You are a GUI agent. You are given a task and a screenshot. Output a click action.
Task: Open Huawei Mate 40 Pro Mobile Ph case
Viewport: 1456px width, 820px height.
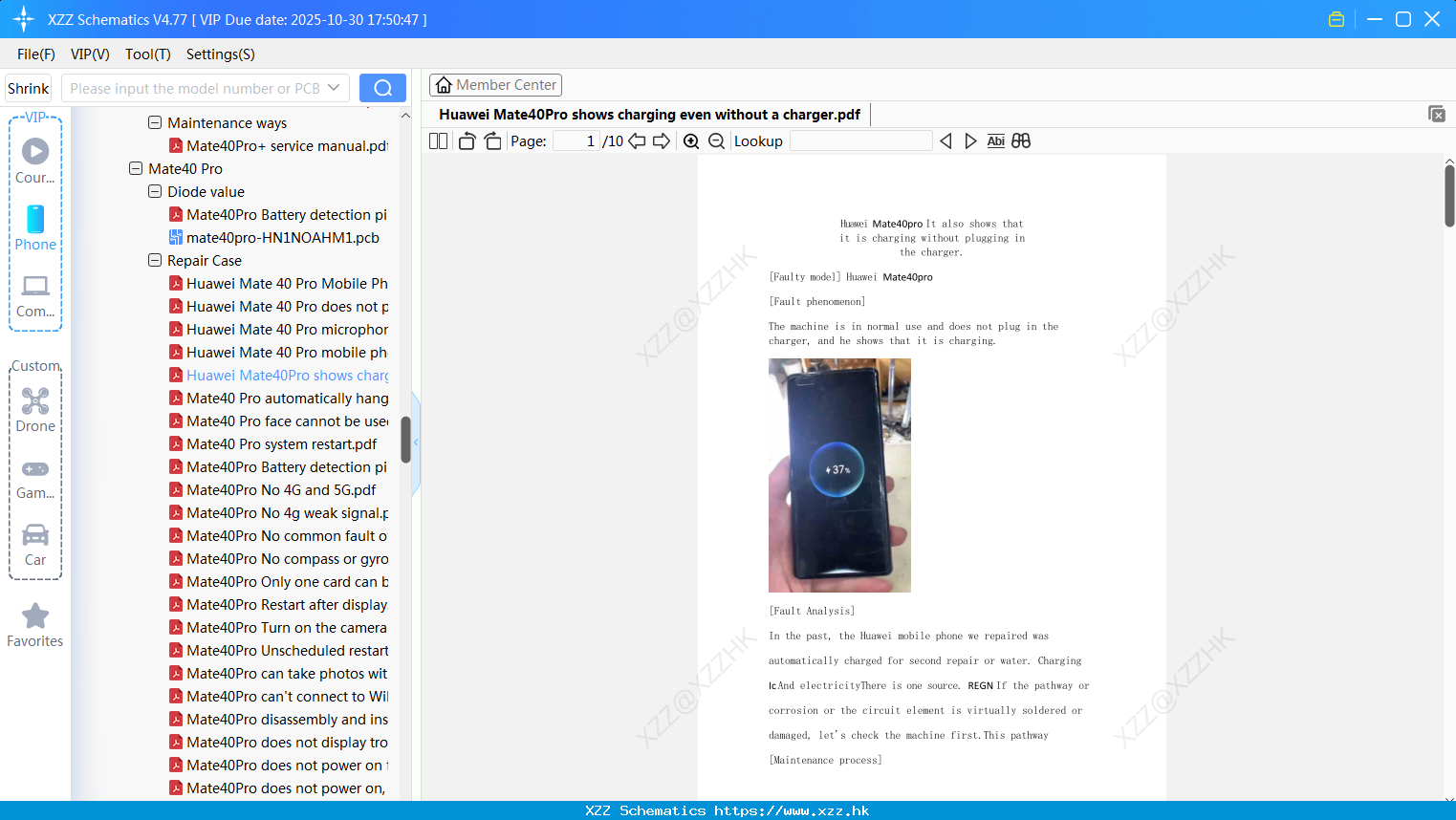click(279, 283)
